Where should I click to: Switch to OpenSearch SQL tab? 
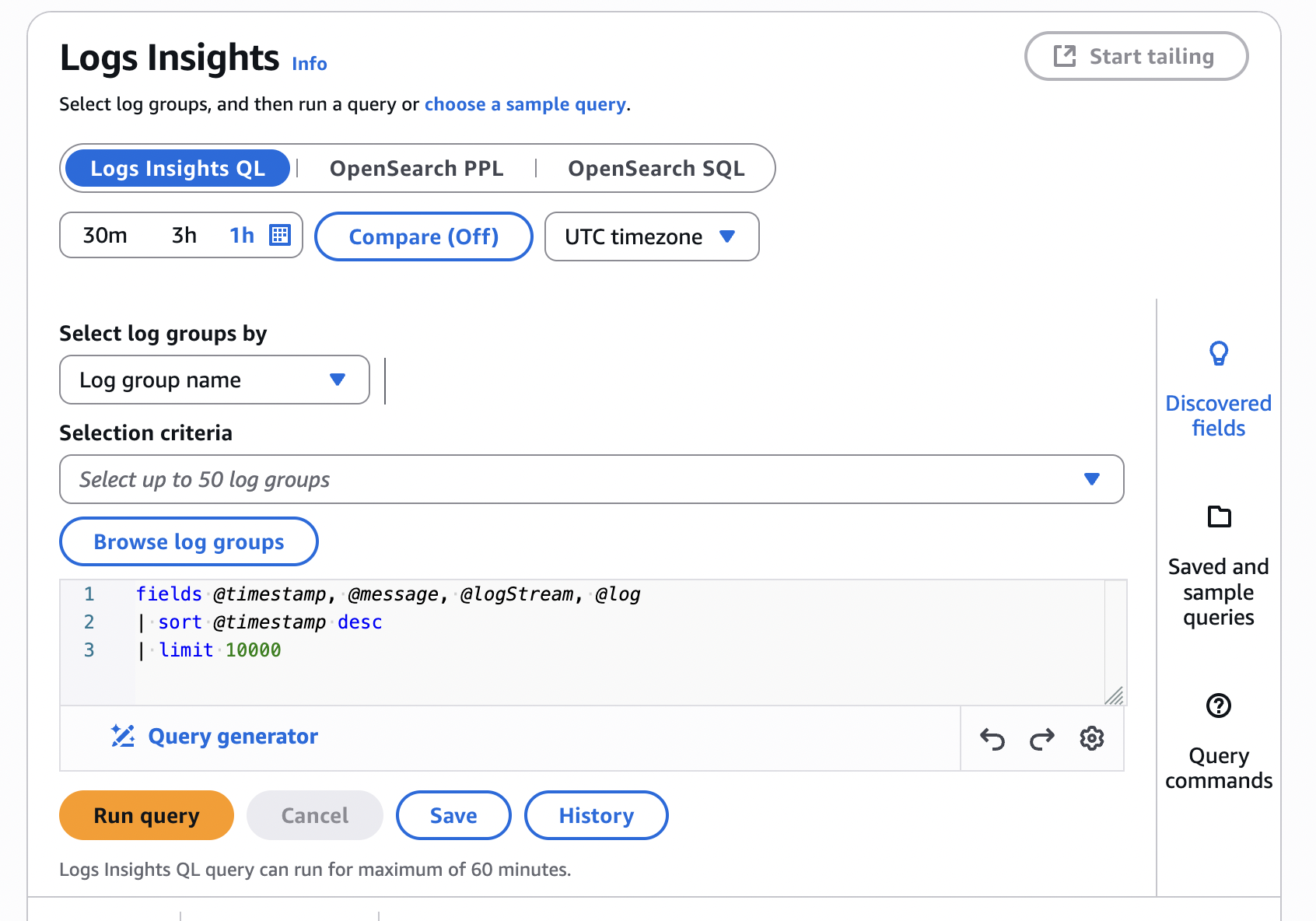pyautogui.click(x=656, y=168)
